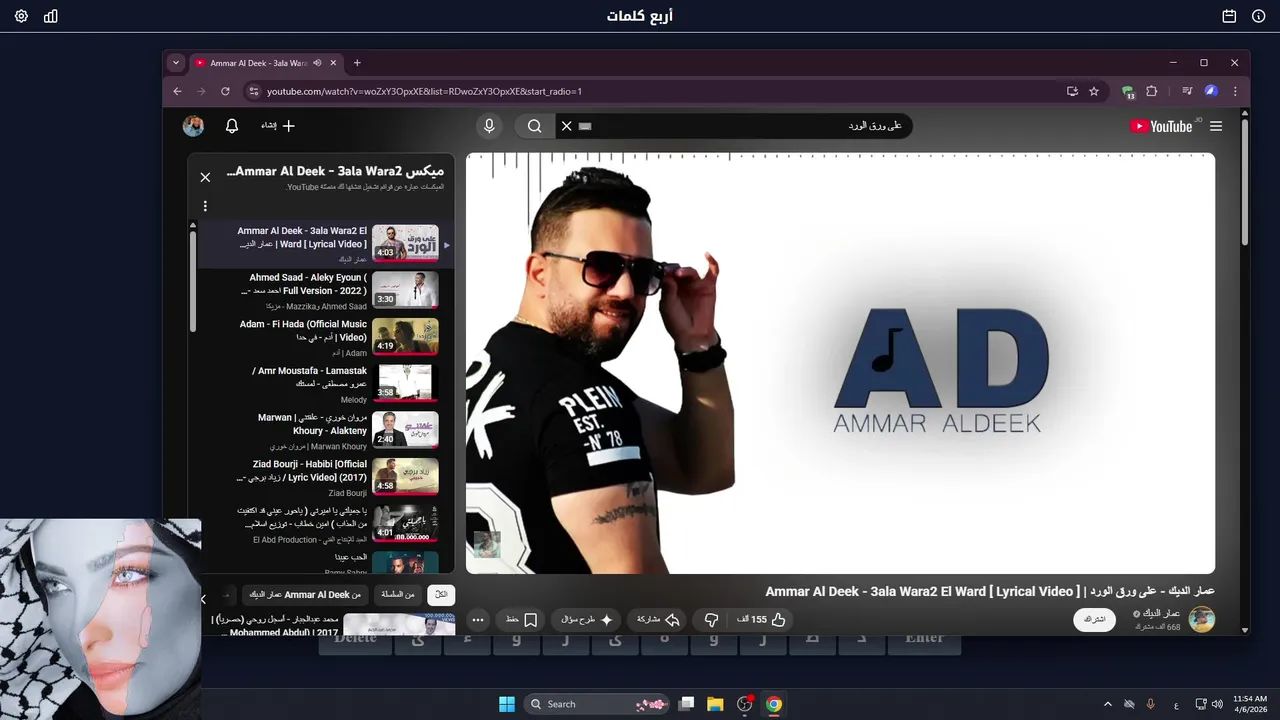Screen dimensions: 1280x720
Task: Play Adam Fi Hada Official Music Video
Action: (x=327, y=338)
